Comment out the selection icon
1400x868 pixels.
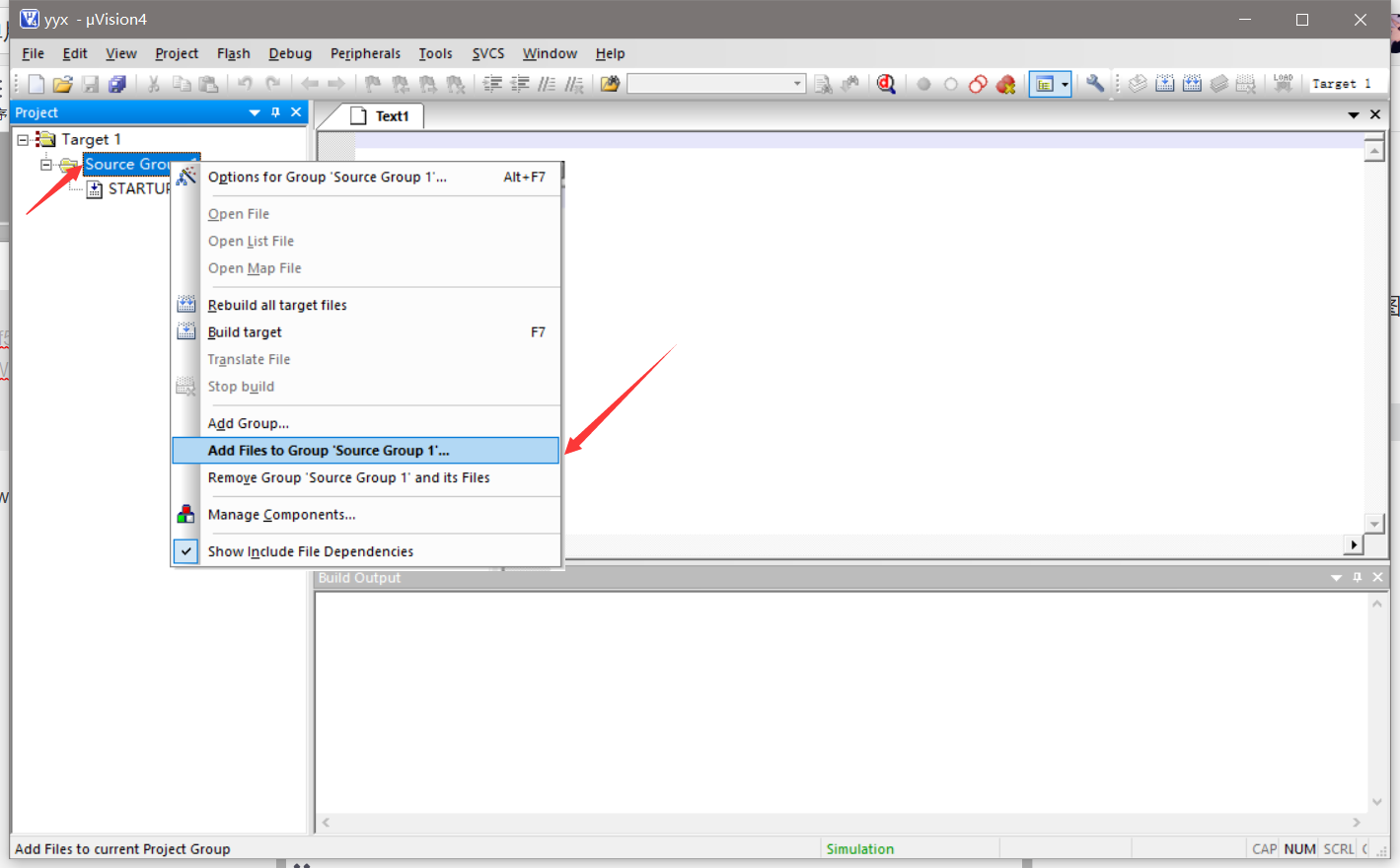click(x=547, y=84)
